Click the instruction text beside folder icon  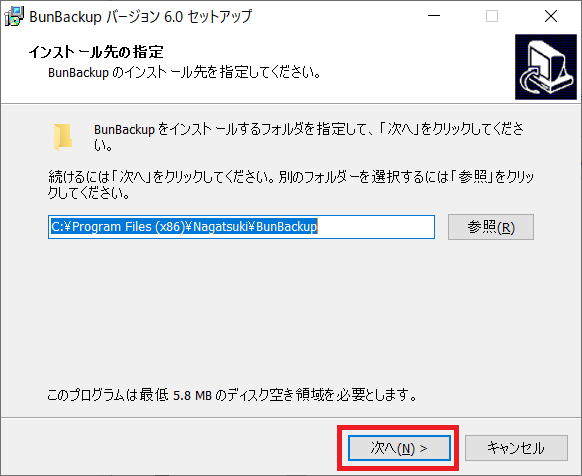309,137
